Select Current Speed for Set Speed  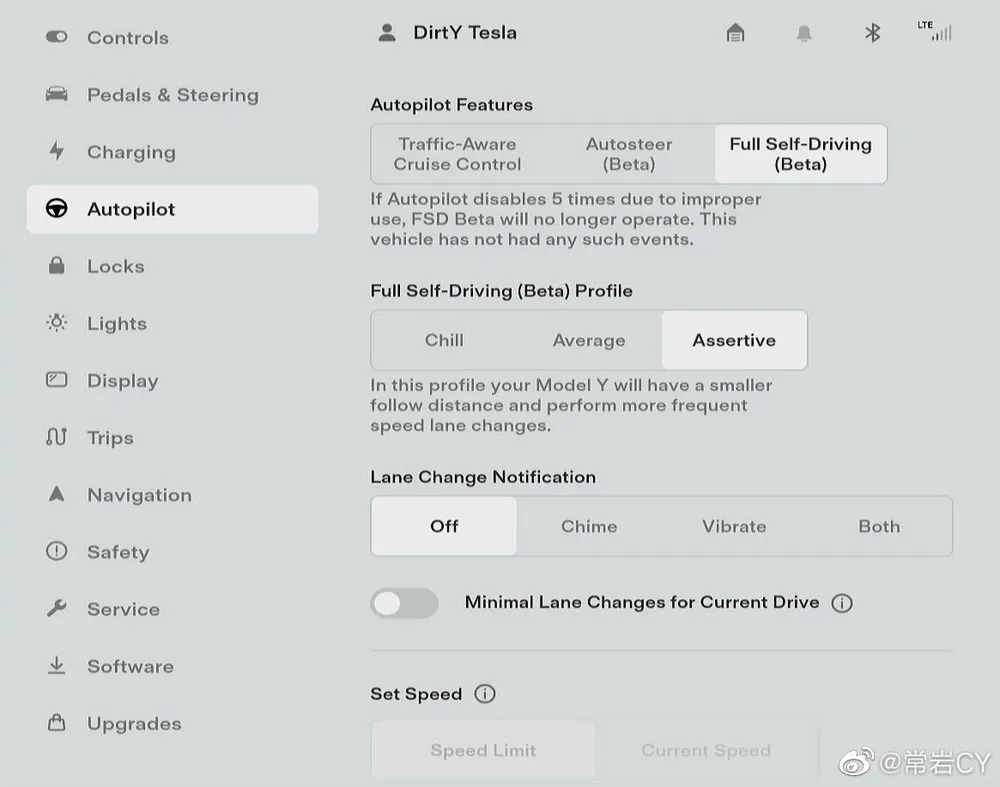[x=706, y=750]
